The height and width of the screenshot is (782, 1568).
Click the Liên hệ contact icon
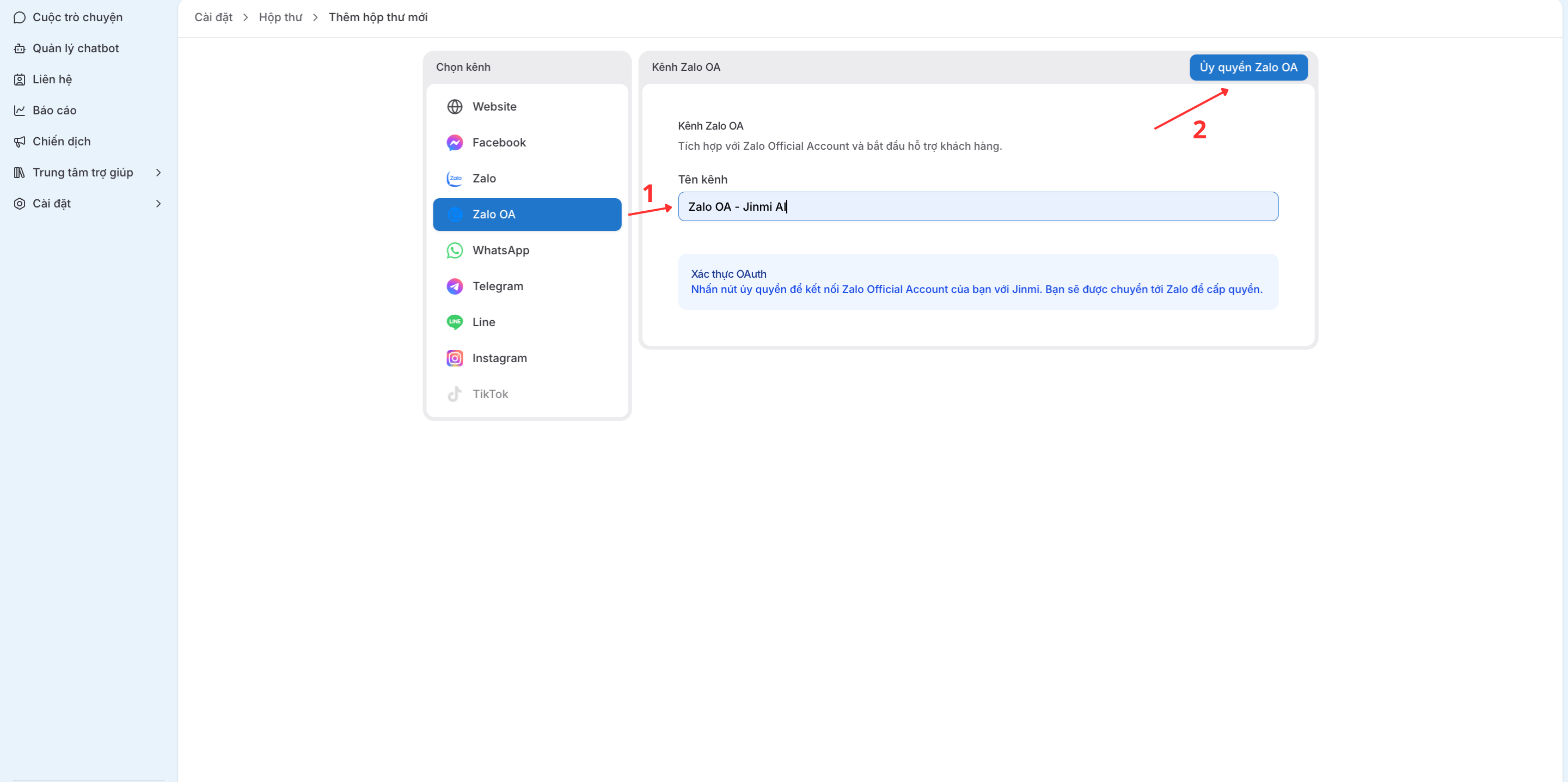click(20, 79)
